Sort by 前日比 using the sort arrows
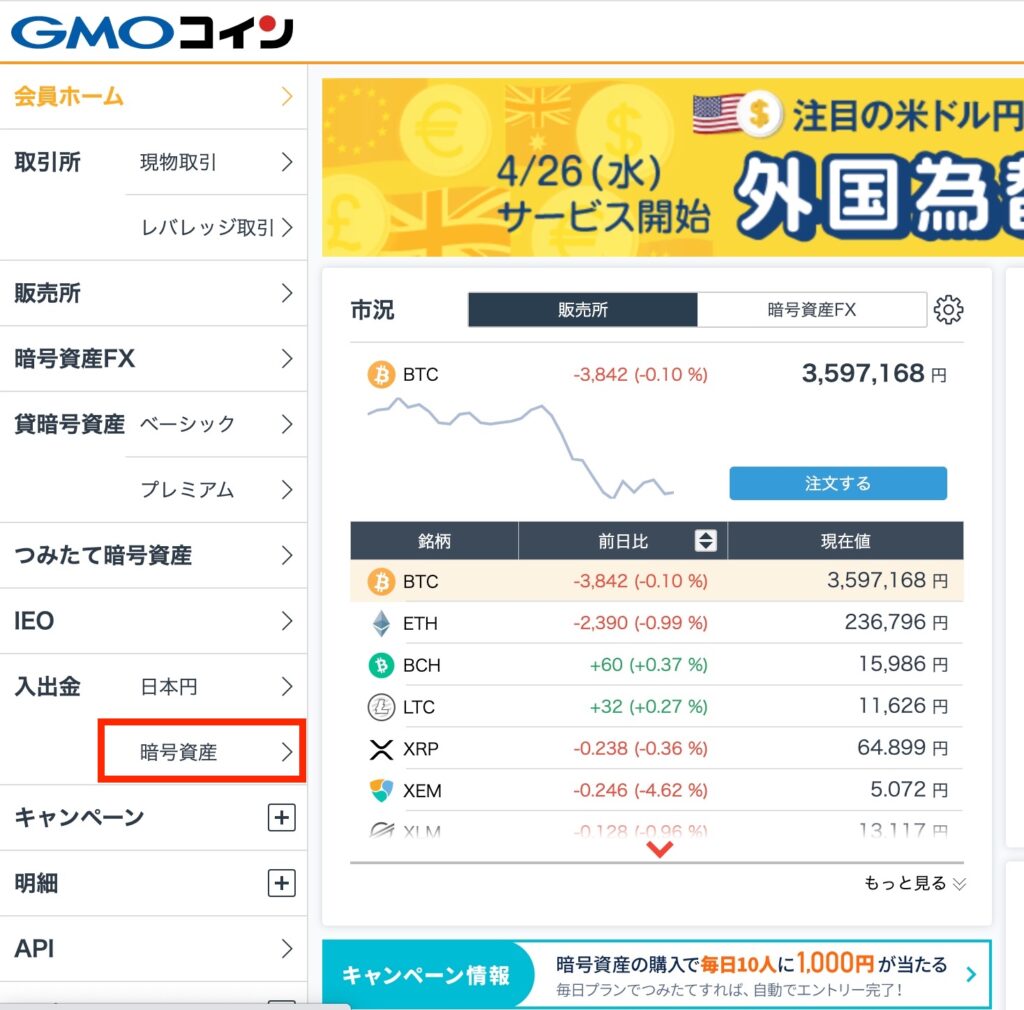 coord(705,541)
